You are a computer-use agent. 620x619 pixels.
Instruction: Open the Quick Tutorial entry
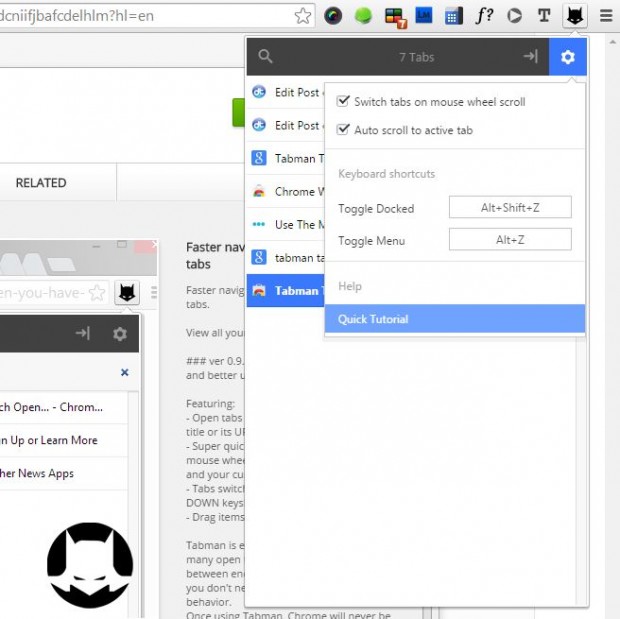click(455, 319)
